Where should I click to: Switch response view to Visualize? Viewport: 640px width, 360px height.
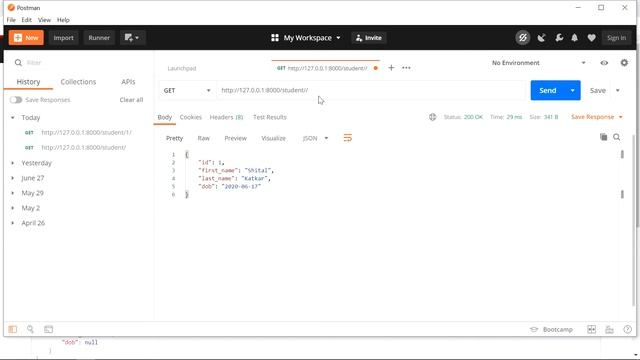[273, 138]
